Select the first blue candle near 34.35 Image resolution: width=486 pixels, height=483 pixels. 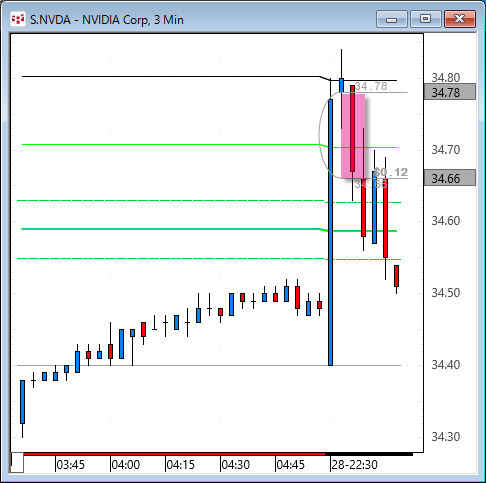tap(22, 402)
